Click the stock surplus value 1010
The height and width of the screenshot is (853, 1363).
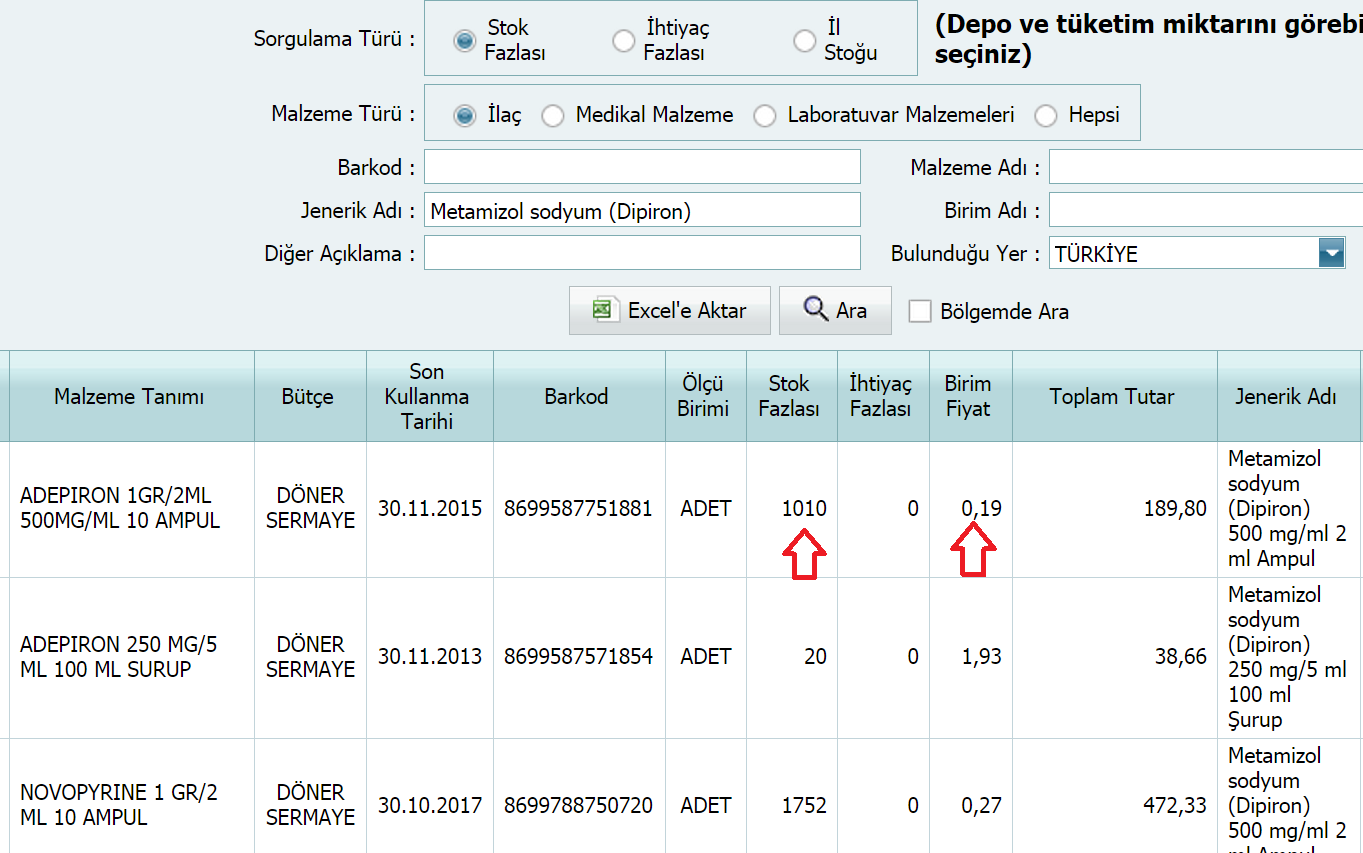(x=804, y=508)
